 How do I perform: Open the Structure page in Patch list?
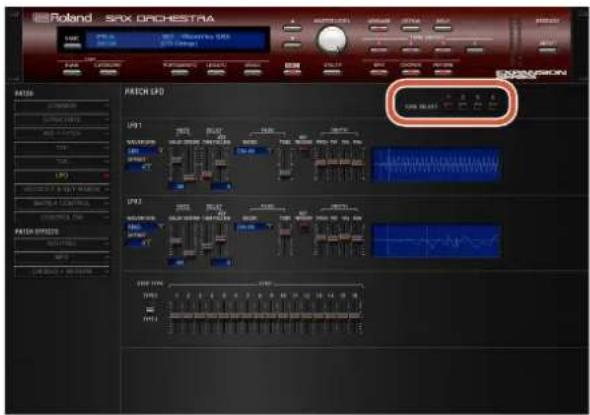62,120
